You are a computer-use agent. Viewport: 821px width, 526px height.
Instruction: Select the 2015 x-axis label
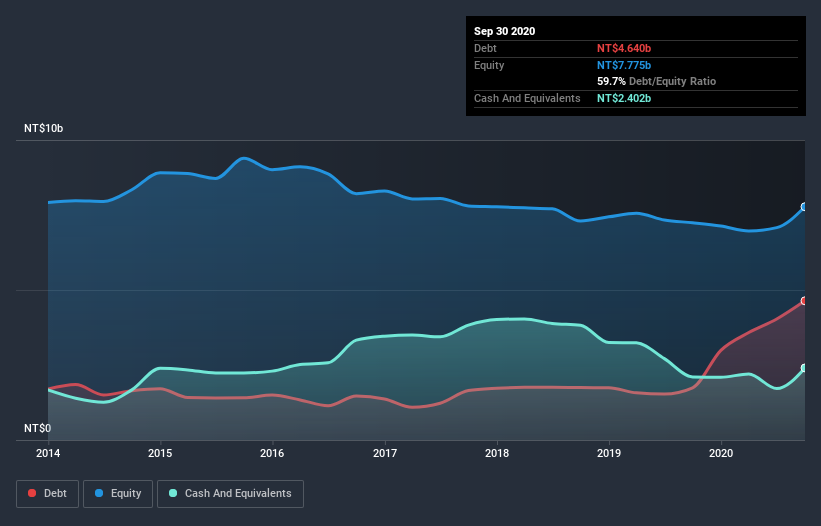click(x=160, y=453)
